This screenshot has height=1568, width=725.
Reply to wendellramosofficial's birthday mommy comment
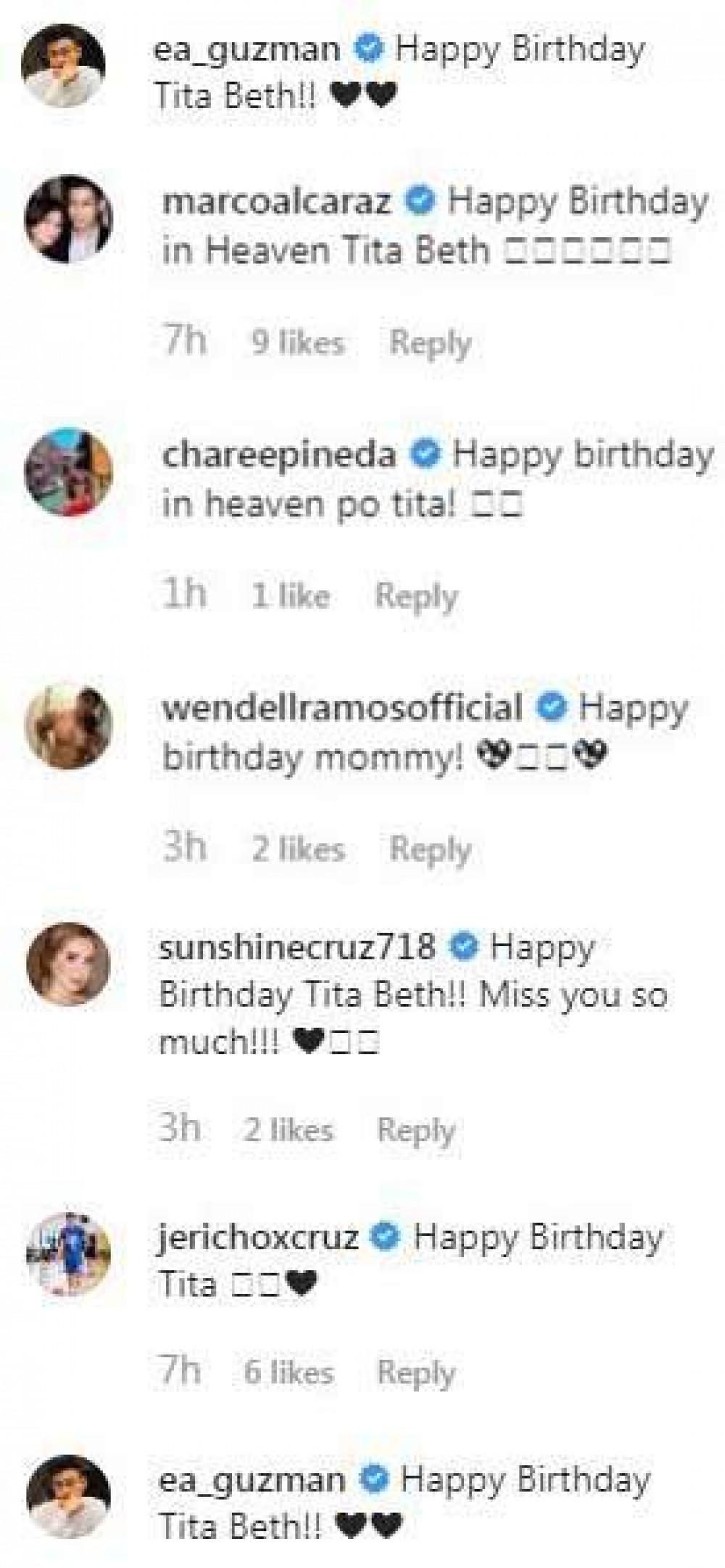(x=431, y=849)
